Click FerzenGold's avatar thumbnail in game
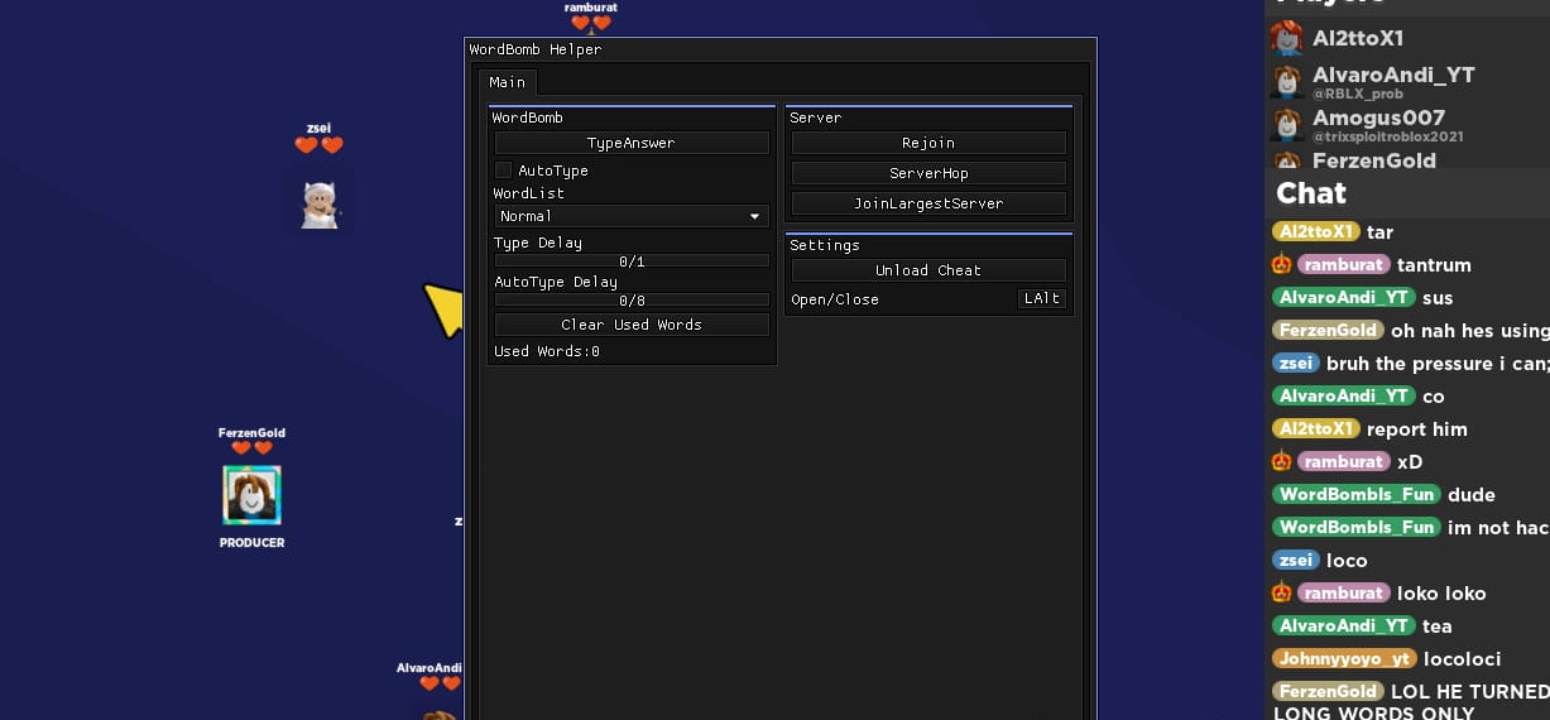Viewport: 1550px width, 720px height. [x=252, y=495]
